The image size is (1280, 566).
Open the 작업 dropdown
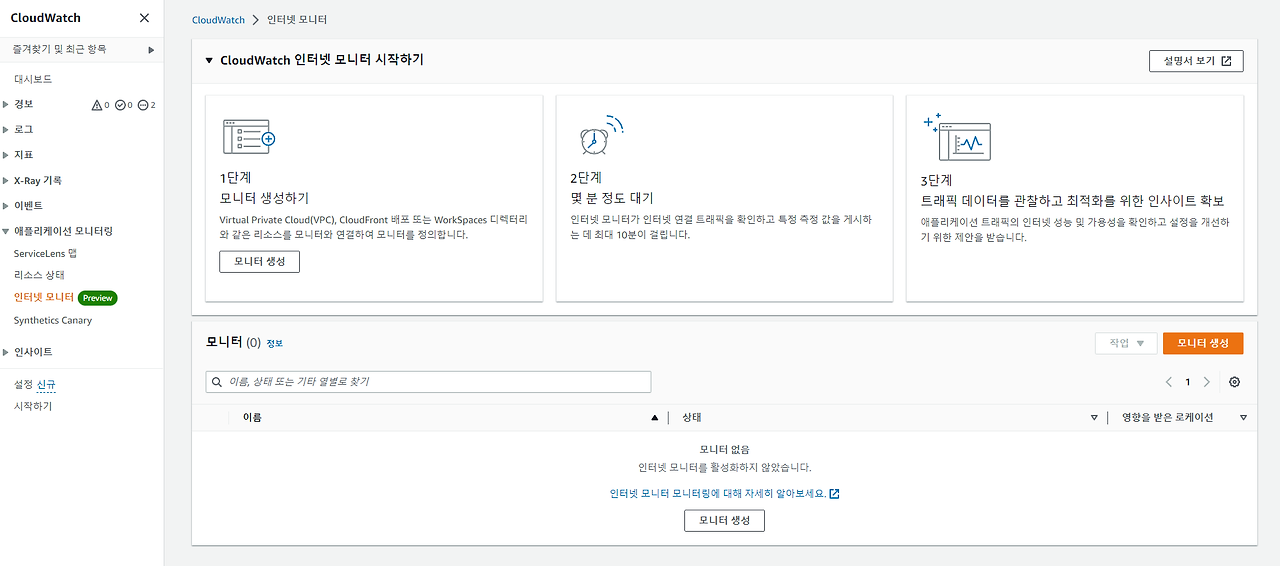(x=1126, y=343)
